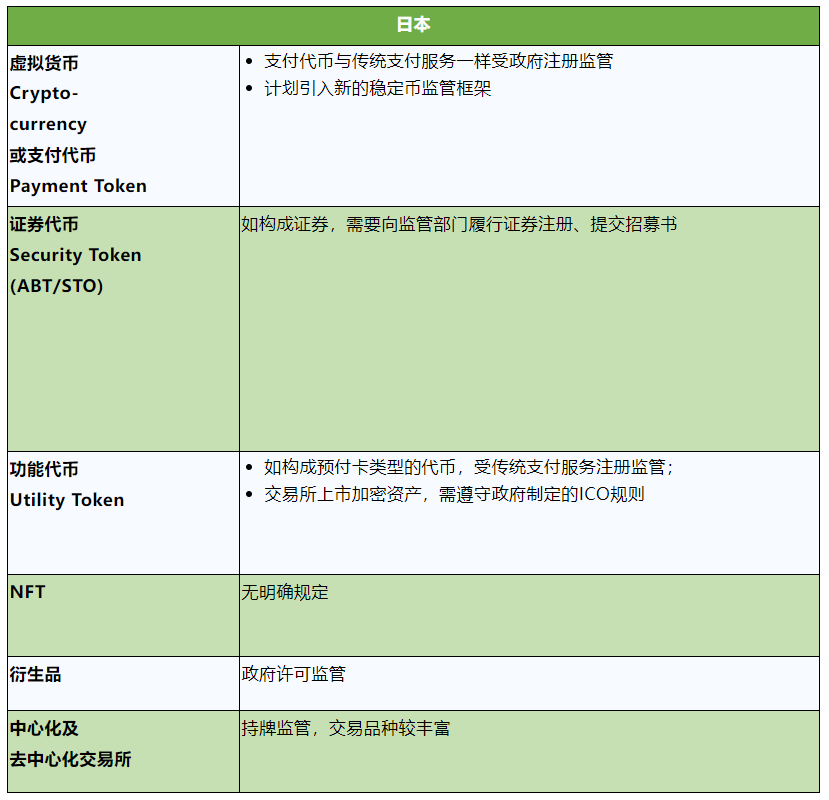Click the 中心化及 label line
829x800 pixels.
pyautogui.click(x=44, y=728)
